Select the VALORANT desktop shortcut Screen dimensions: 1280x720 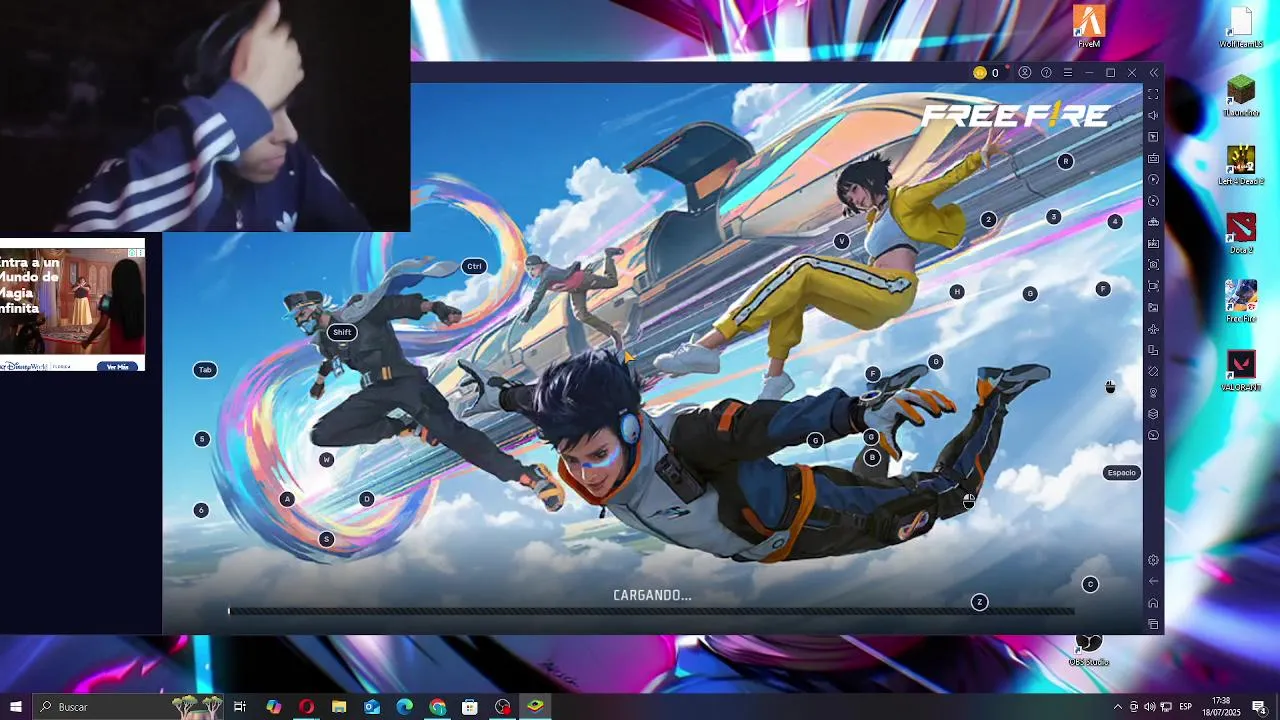tap(1241, 371)
